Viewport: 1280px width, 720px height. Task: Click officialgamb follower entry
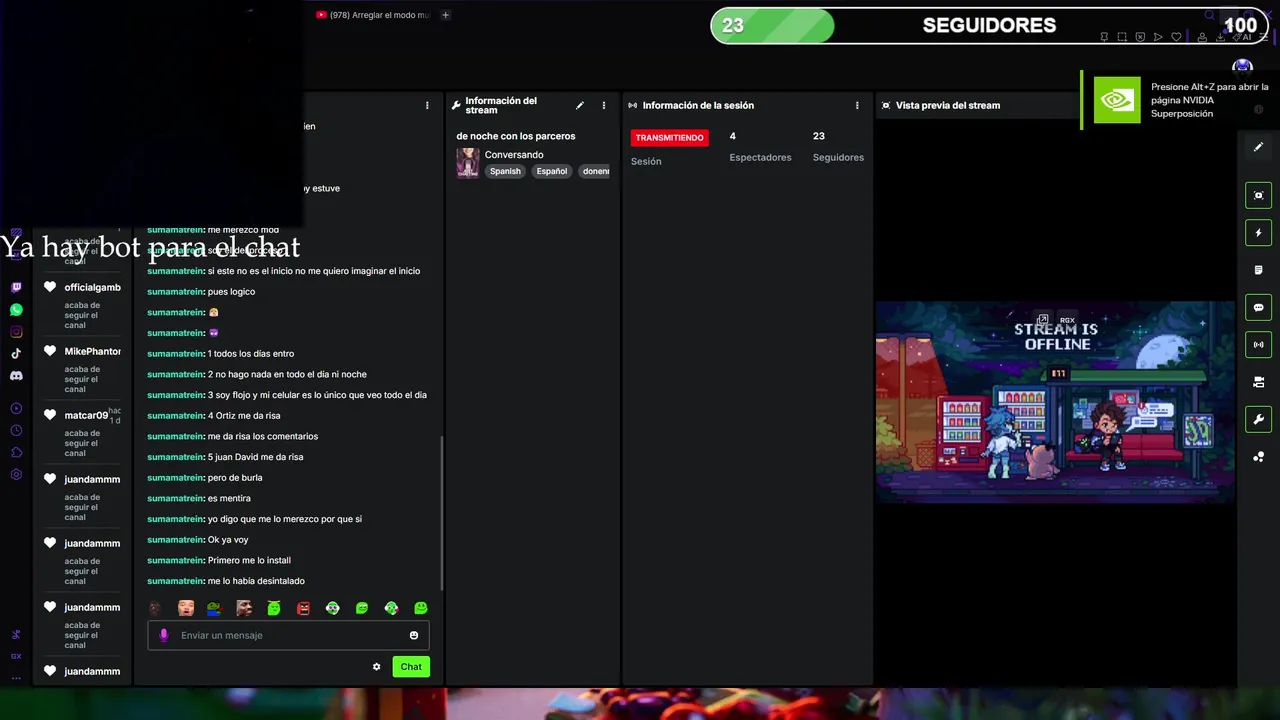[83, 306]
